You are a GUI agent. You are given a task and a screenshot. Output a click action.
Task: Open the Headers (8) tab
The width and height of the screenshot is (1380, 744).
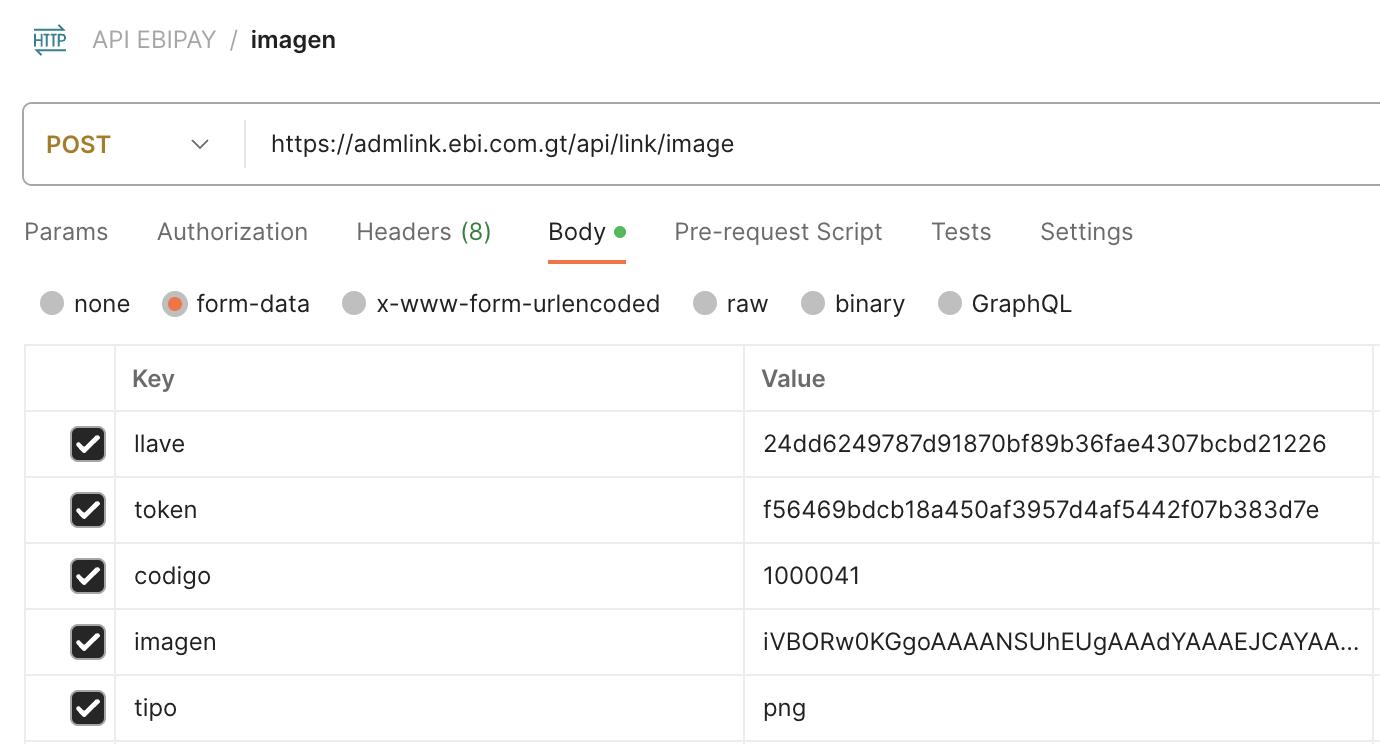click(423, 232)
